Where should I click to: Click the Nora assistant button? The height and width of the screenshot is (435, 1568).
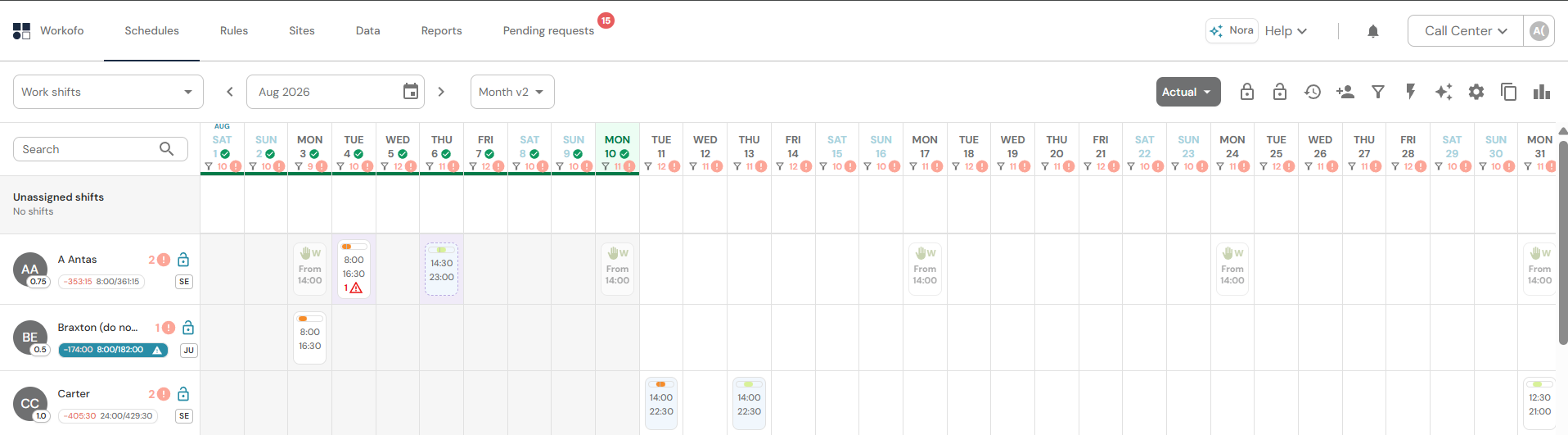[1232, 30]
